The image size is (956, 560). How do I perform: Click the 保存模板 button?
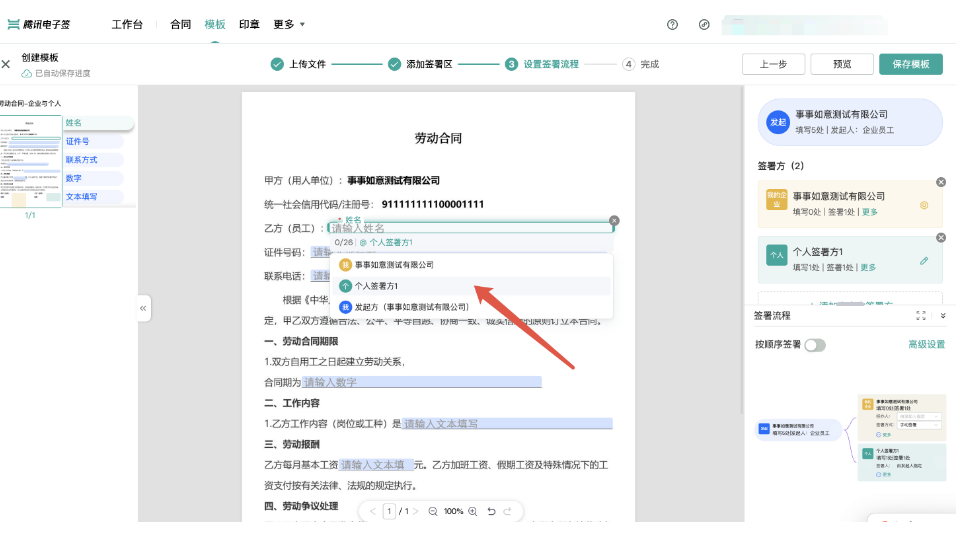coord(911,64)
